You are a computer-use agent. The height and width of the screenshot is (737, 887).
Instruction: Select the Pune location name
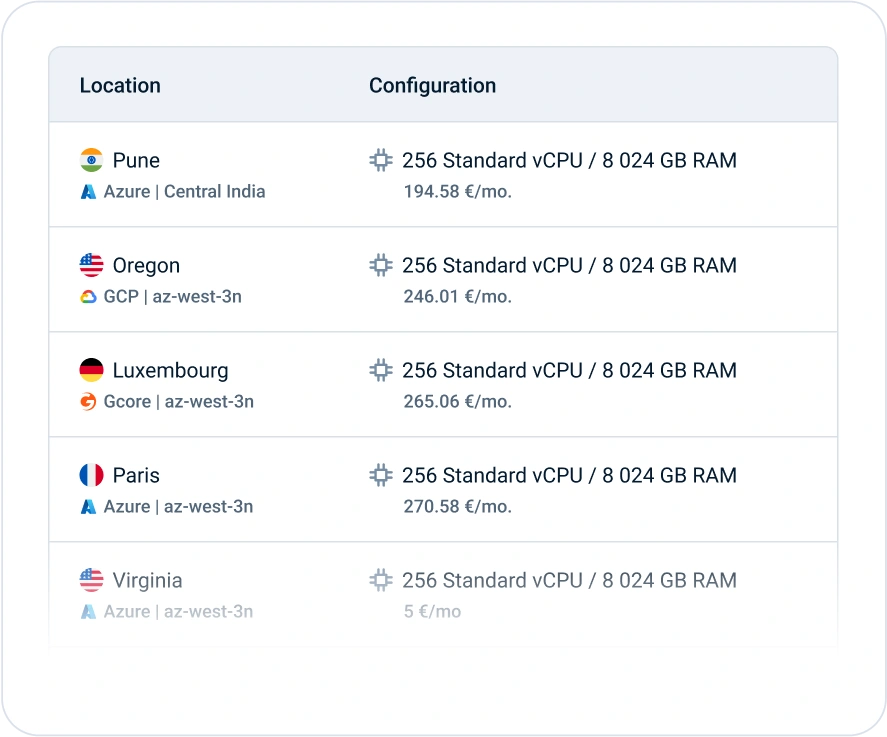[x=136, y=160]
